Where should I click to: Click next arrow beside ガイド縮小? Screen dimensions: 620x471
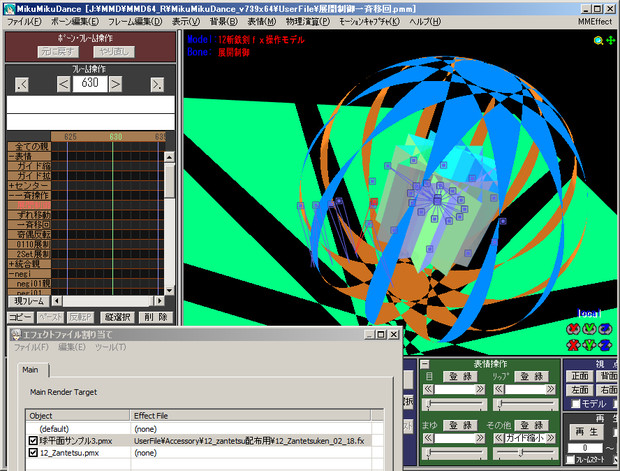tap(550, 438)
